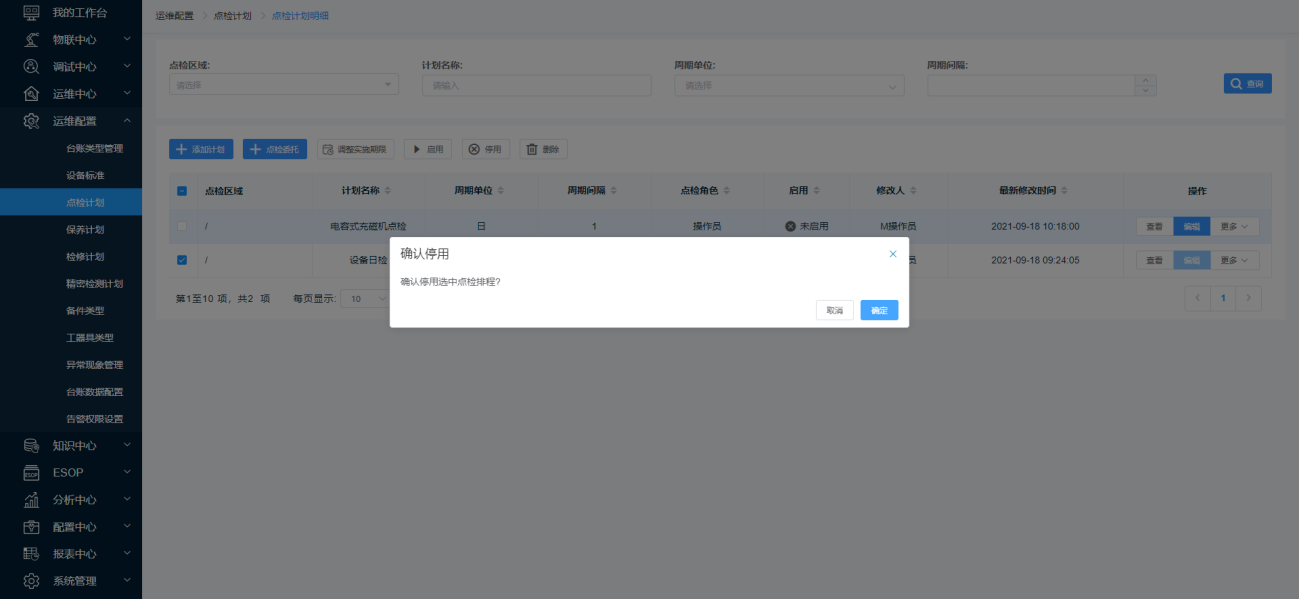Expand the 配置中心 menu chevron

127,525
